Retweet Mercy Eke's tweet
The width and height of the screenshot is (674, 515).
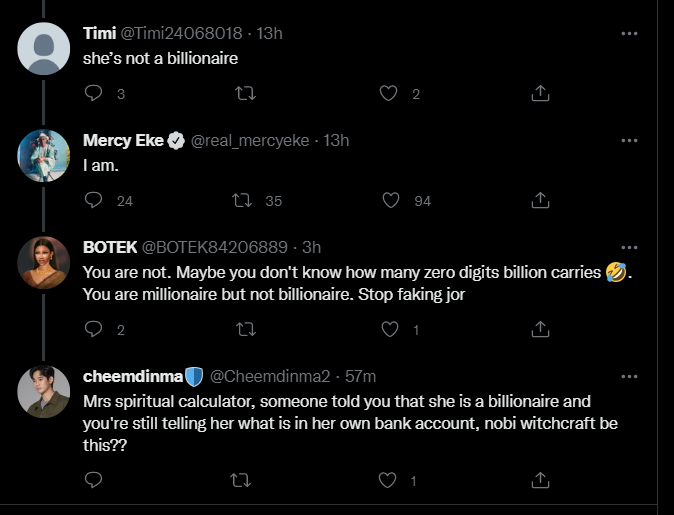pyautogui.click(x=242, y=201)
